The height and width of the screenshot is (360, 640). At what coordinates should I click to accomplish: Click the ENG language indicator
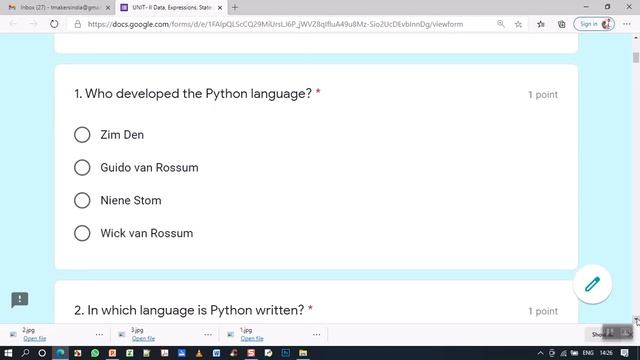(588, 353)
